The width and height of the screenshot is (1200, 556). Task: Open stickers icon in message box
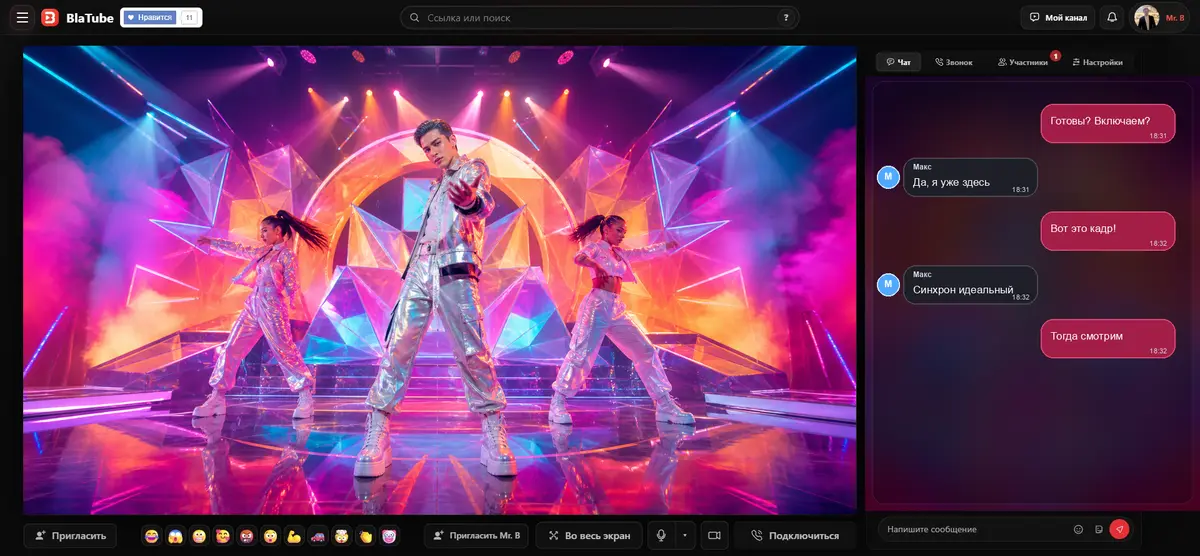point(1098,529)
